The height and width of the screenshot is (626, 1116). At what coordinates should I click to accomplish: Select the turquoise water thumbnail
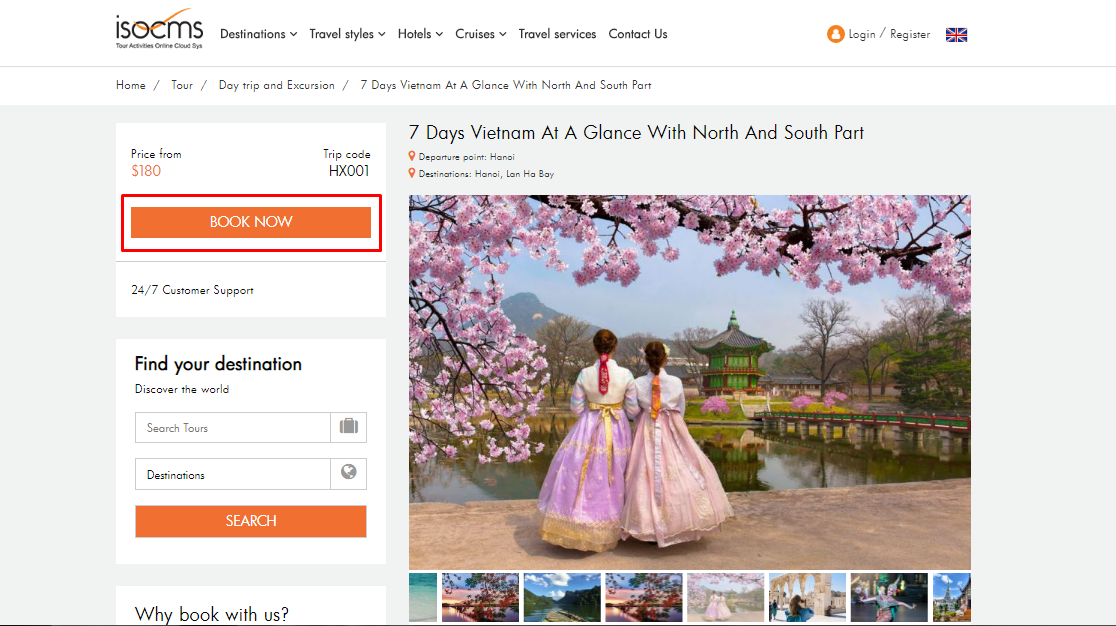pyautogui.click(x=423, y=598)
